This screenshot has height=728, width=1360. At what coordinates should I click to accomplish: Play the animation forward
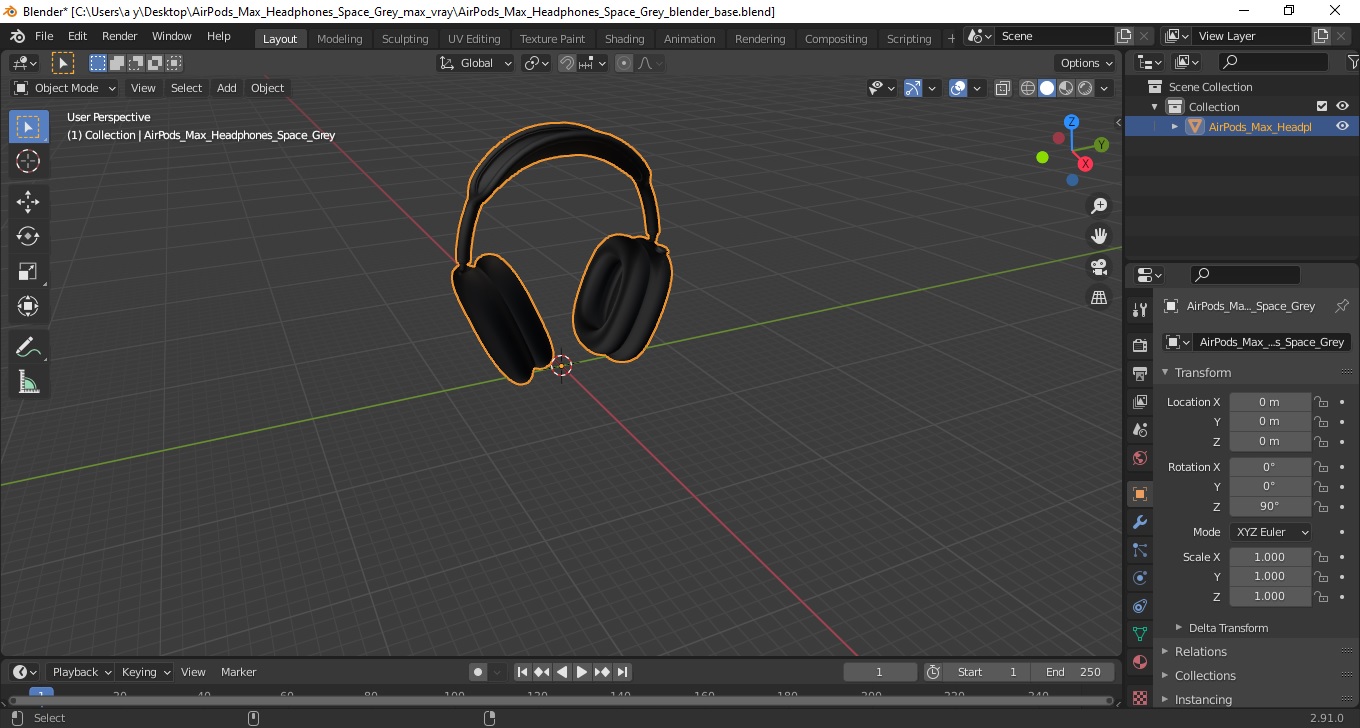tap(582, 672)
